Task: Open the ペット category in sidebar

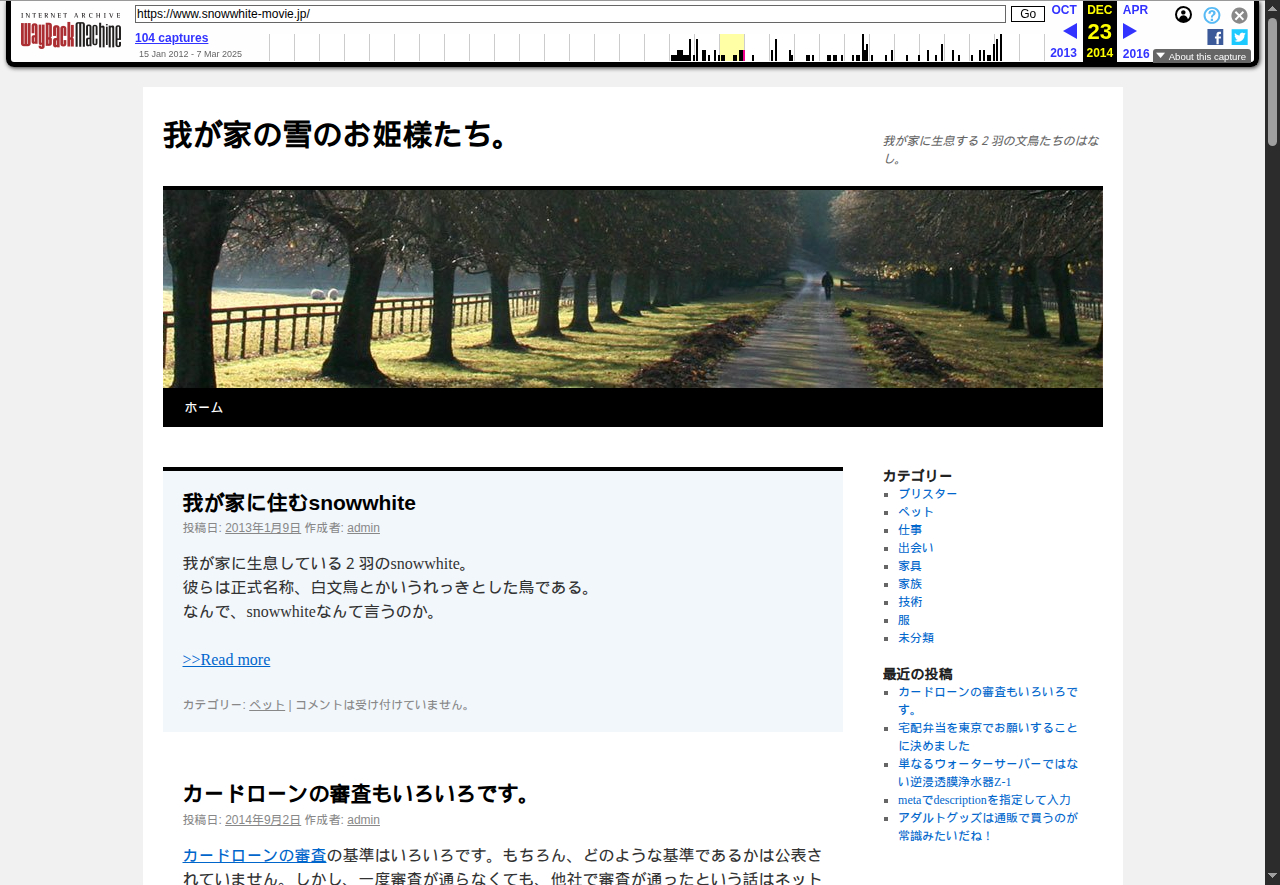Action: [915, 512]
